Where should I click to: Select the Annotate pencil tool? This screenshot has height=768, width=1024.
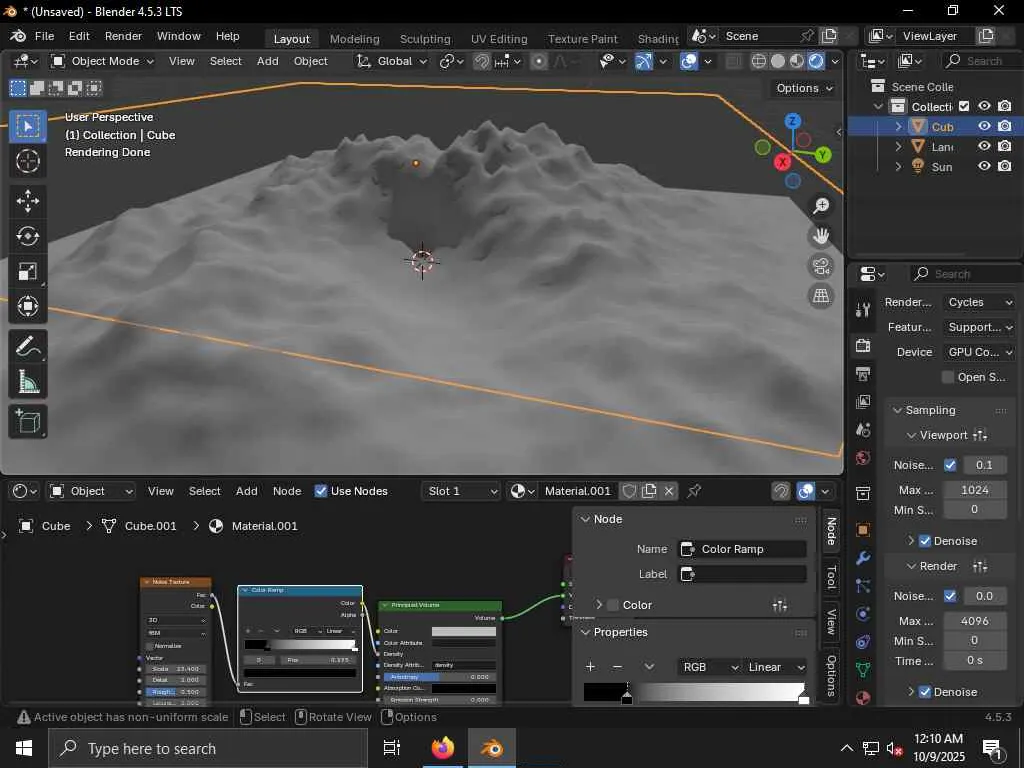(x=28, y=346)
